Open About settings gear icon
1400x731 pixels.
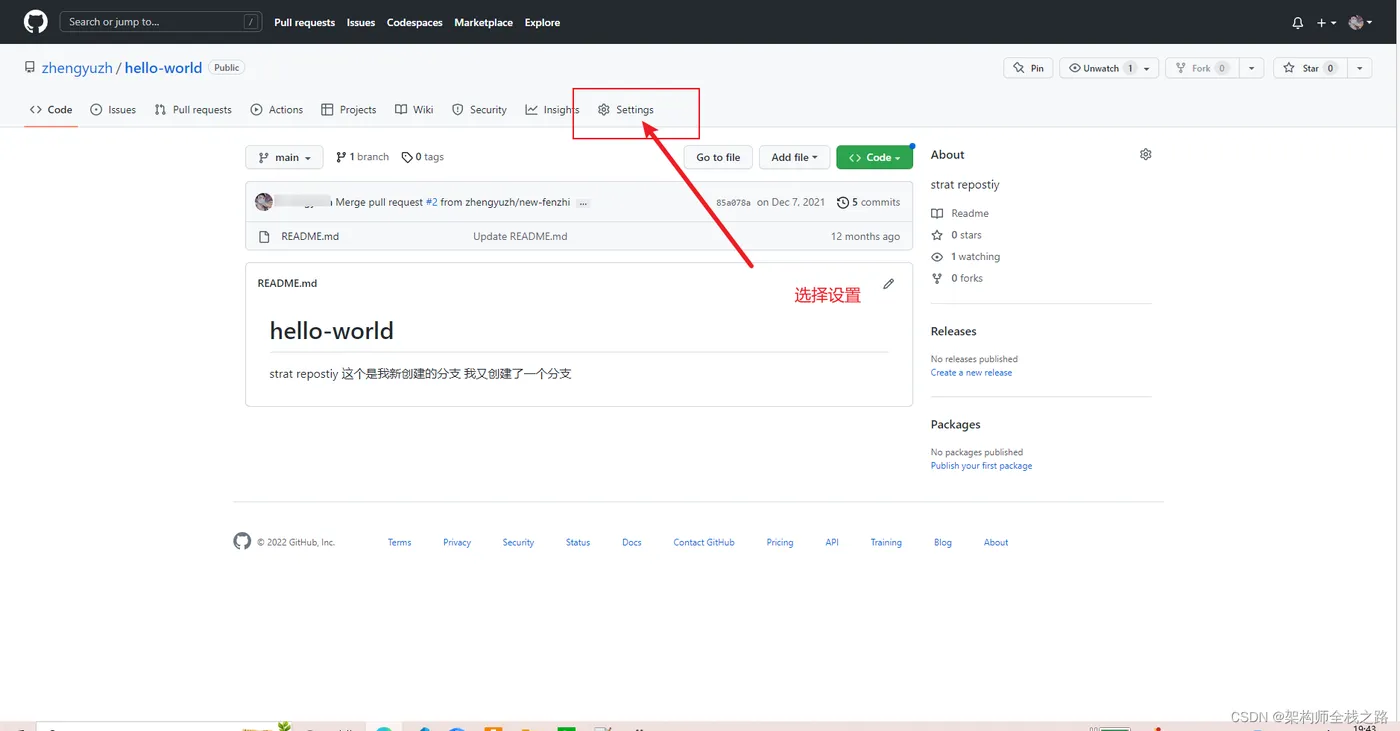point(1145,155)
